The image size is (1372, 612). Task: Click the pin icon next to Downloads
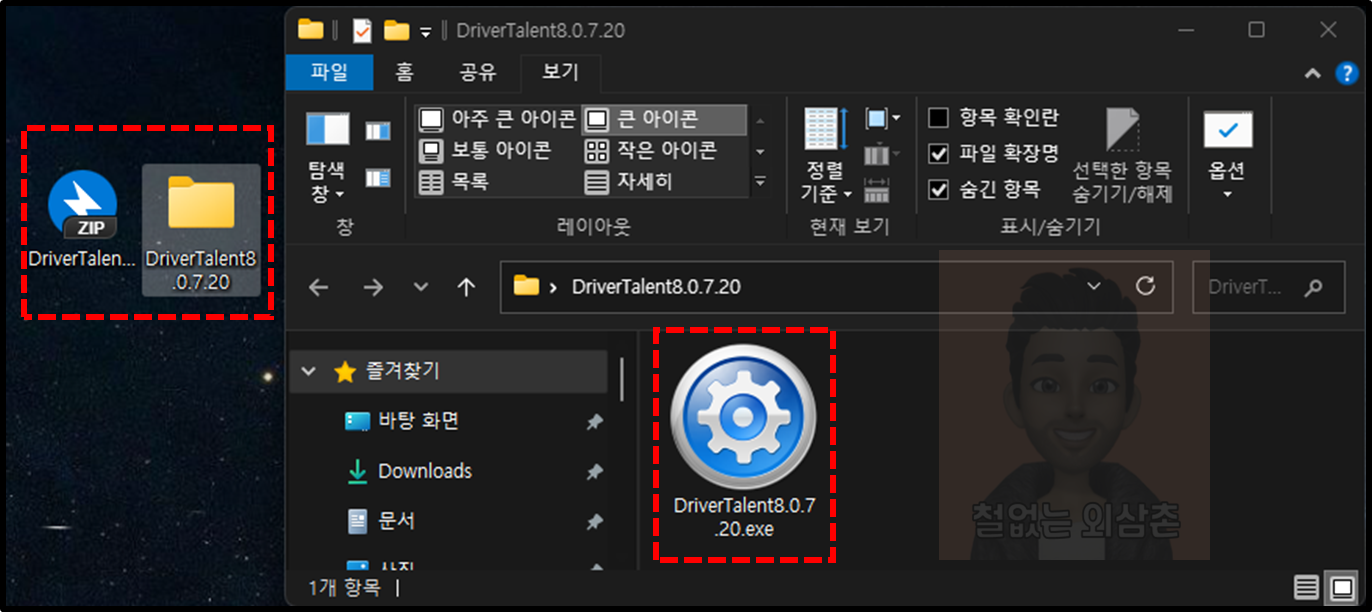[594, 472]
